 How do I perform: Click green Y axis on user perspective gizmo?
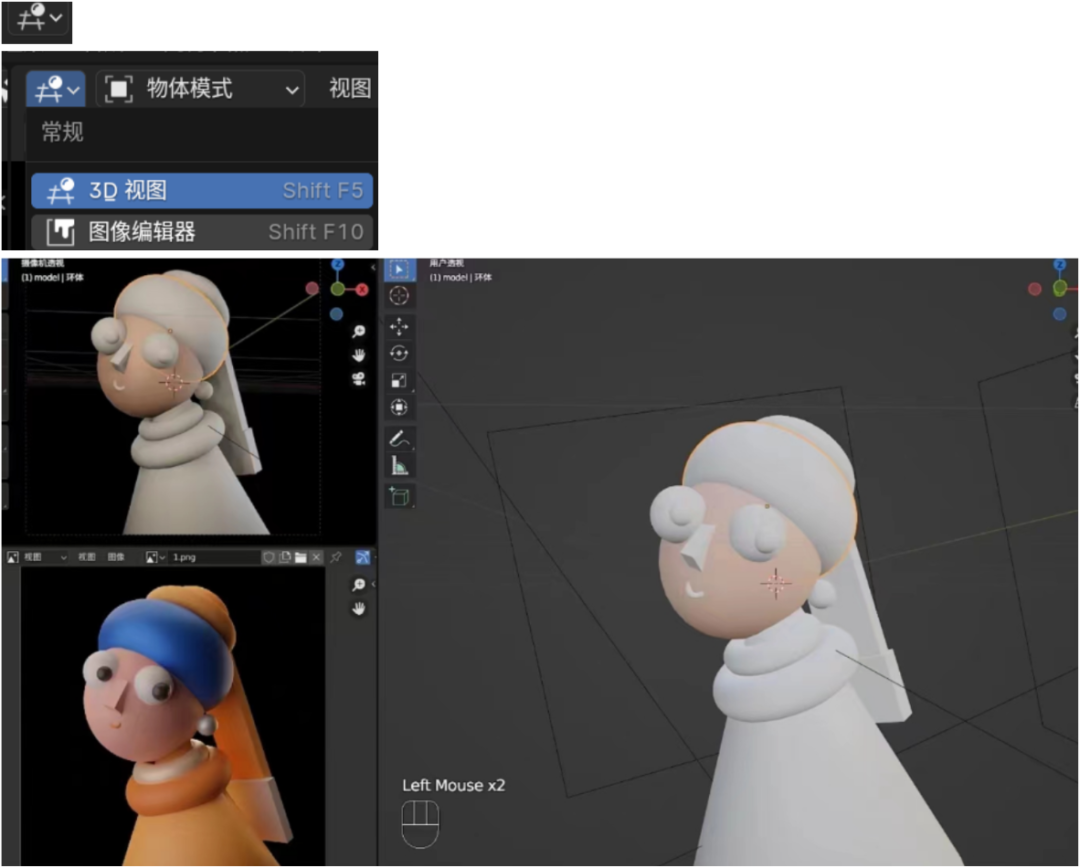pos(1060,287)
